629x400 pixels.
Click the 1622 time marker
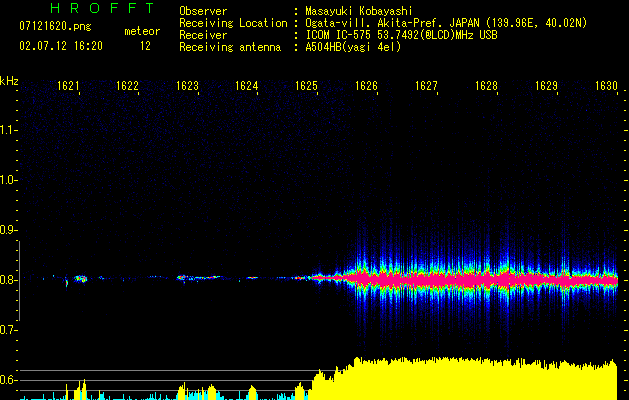pyautogui.click(x=127, y=86)
